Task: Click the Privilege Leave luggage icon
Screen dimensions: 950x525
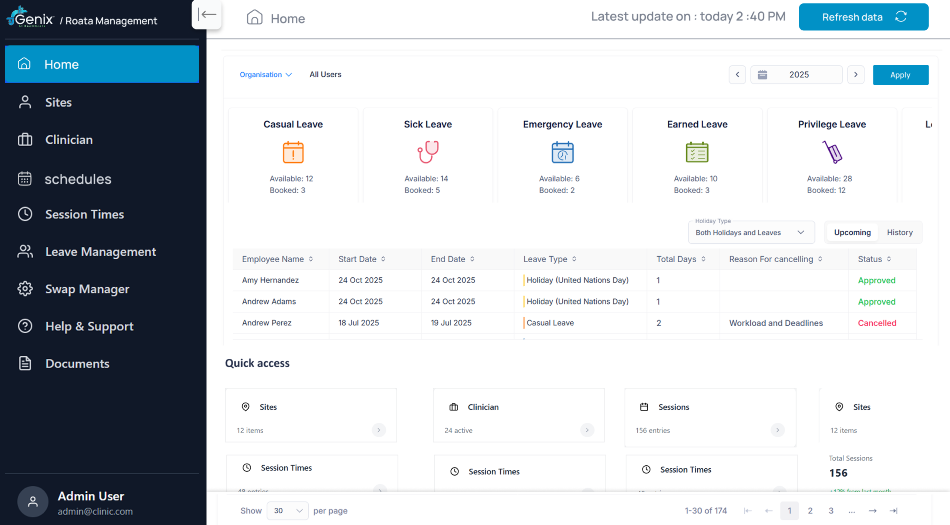Action: click(832, 152)
